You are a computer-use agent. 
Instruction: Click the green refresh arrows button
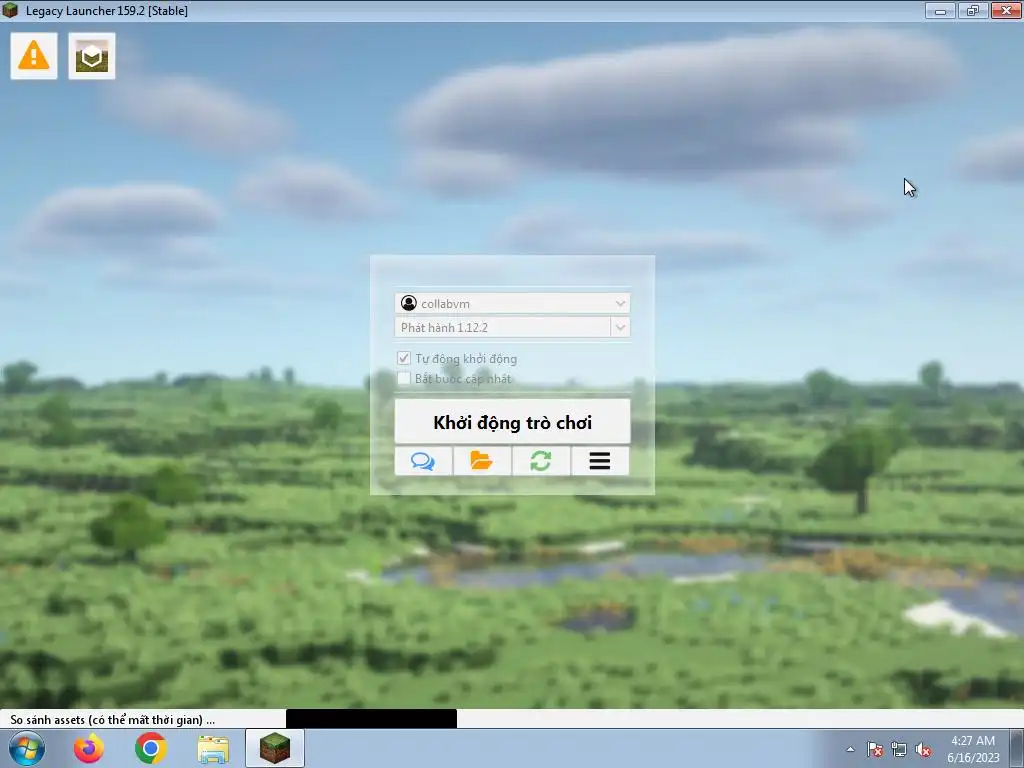coord(541,461)
